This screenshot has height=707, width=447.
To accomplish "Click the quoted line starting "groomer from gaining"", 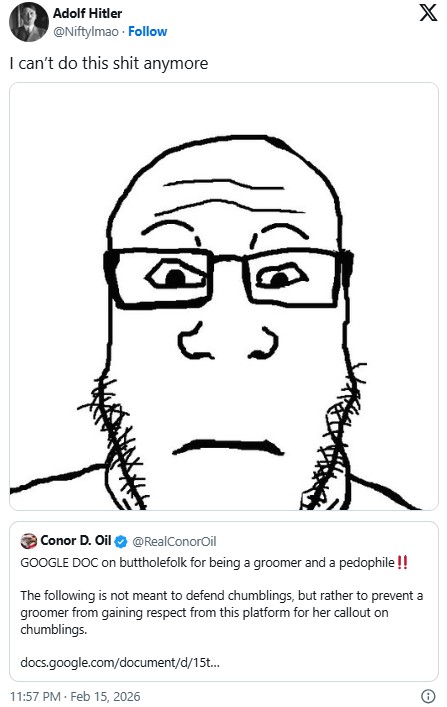I will pyautogui.click(x=204, y=613).
